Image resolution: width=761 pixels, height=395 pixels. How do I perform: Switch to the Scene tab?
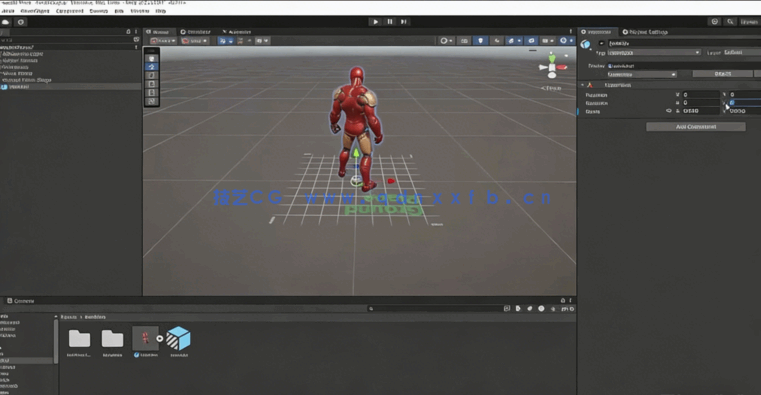click(158, 32)
